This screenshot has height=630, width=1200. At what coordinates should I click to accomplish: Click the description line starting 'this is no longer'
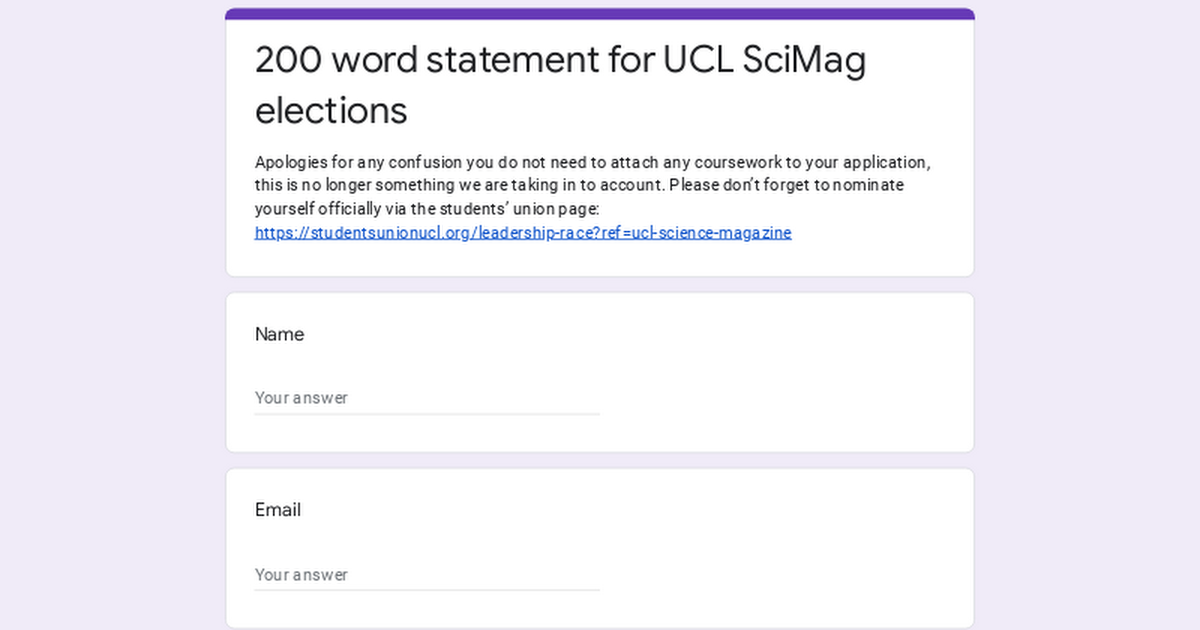[460, 185]
